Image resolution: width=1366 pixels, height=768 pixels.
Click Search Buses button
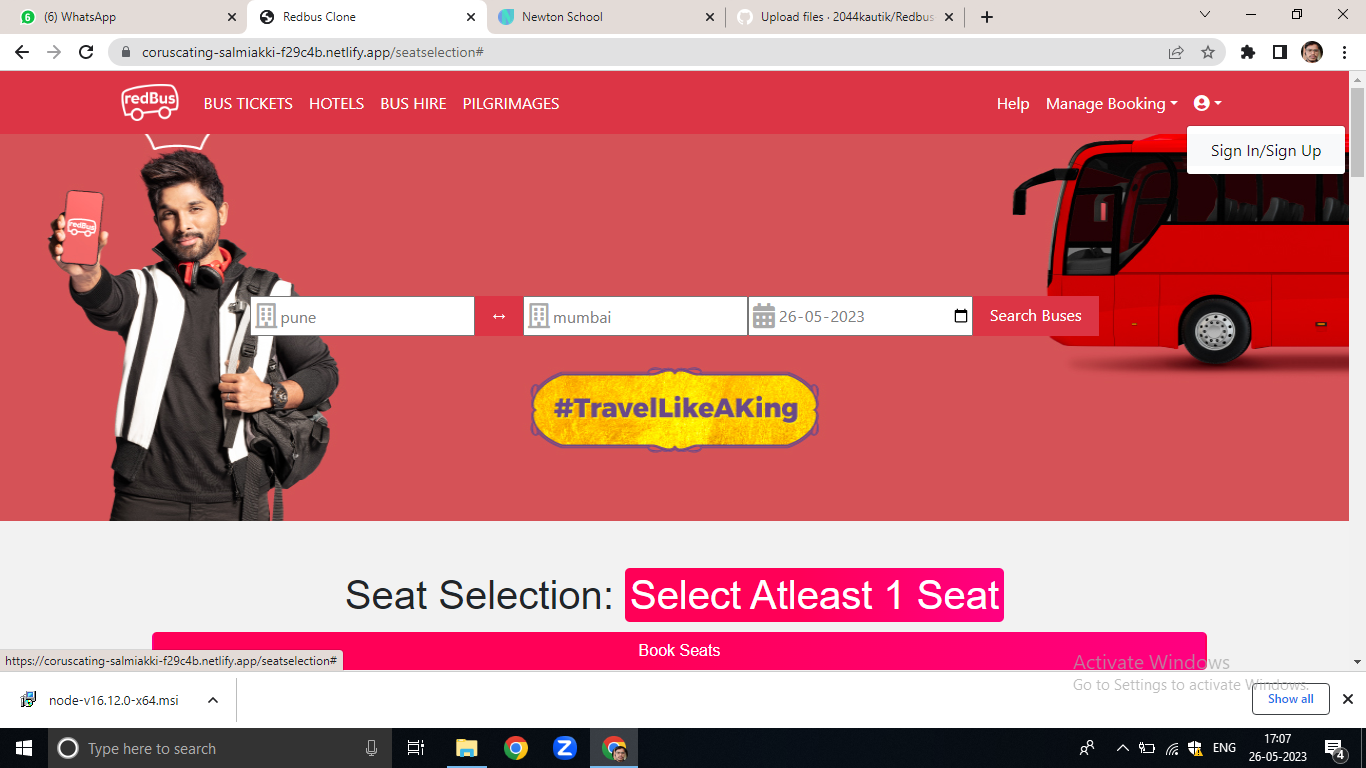pos(1036,316)
